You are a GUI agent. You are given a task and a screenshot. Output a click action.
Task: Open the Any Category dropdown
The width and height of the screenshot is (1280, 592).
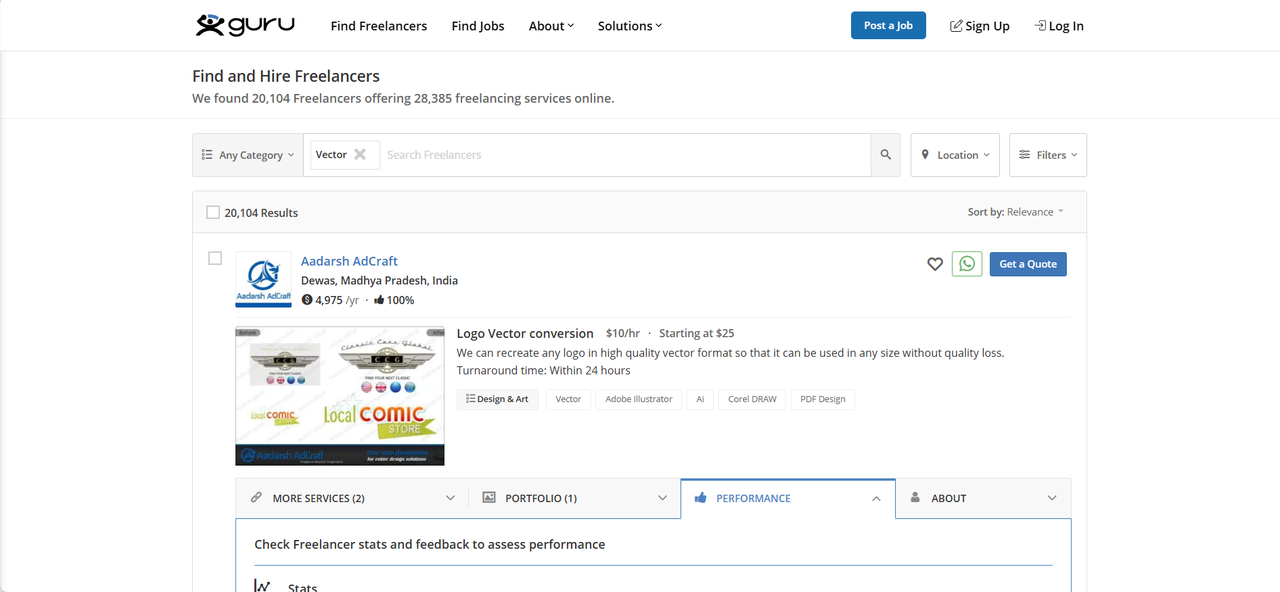click(x=248, y=155)
